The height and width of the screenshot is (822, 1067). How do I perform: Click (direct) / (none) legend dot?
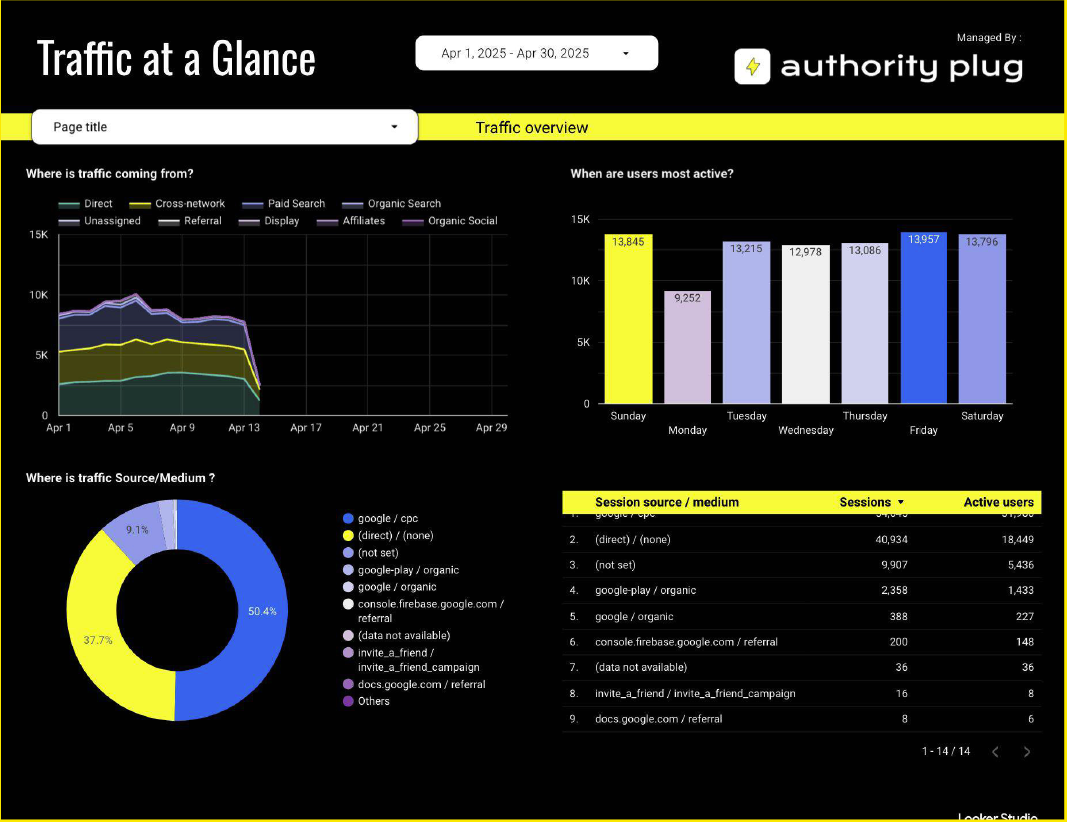coord(348,535)
